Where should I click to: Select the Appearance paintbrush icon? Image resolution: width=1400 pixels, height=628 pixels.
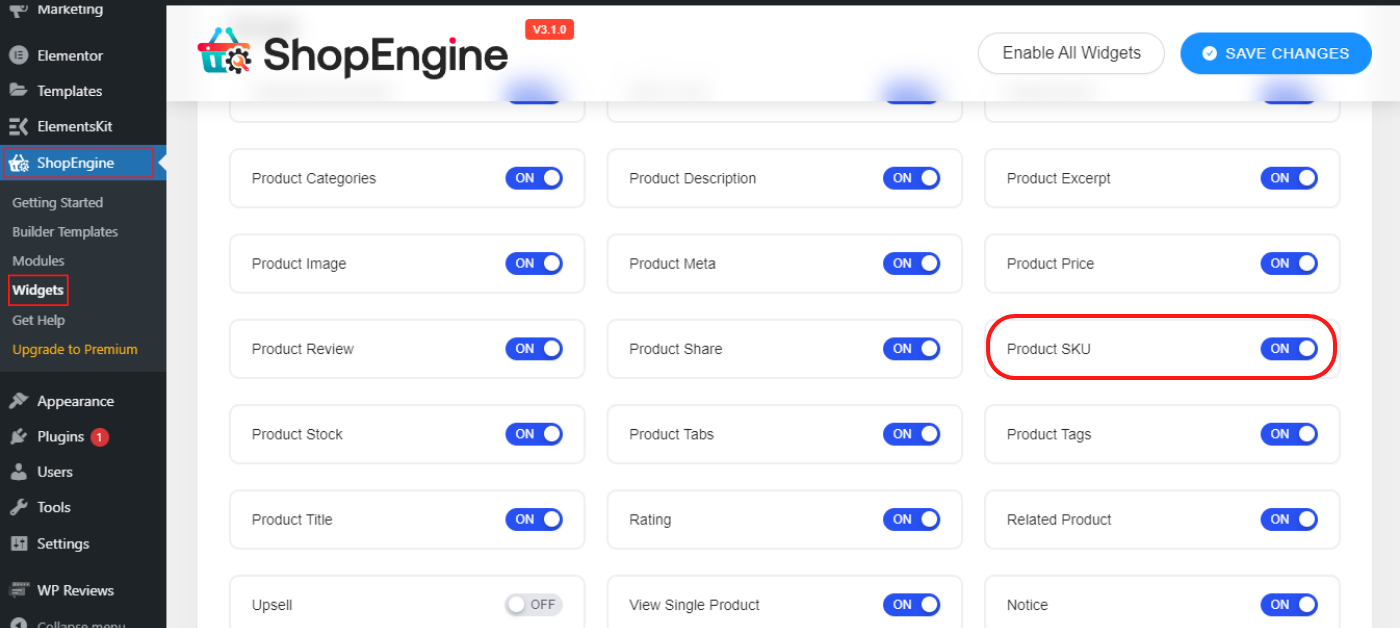pos(20,400)
